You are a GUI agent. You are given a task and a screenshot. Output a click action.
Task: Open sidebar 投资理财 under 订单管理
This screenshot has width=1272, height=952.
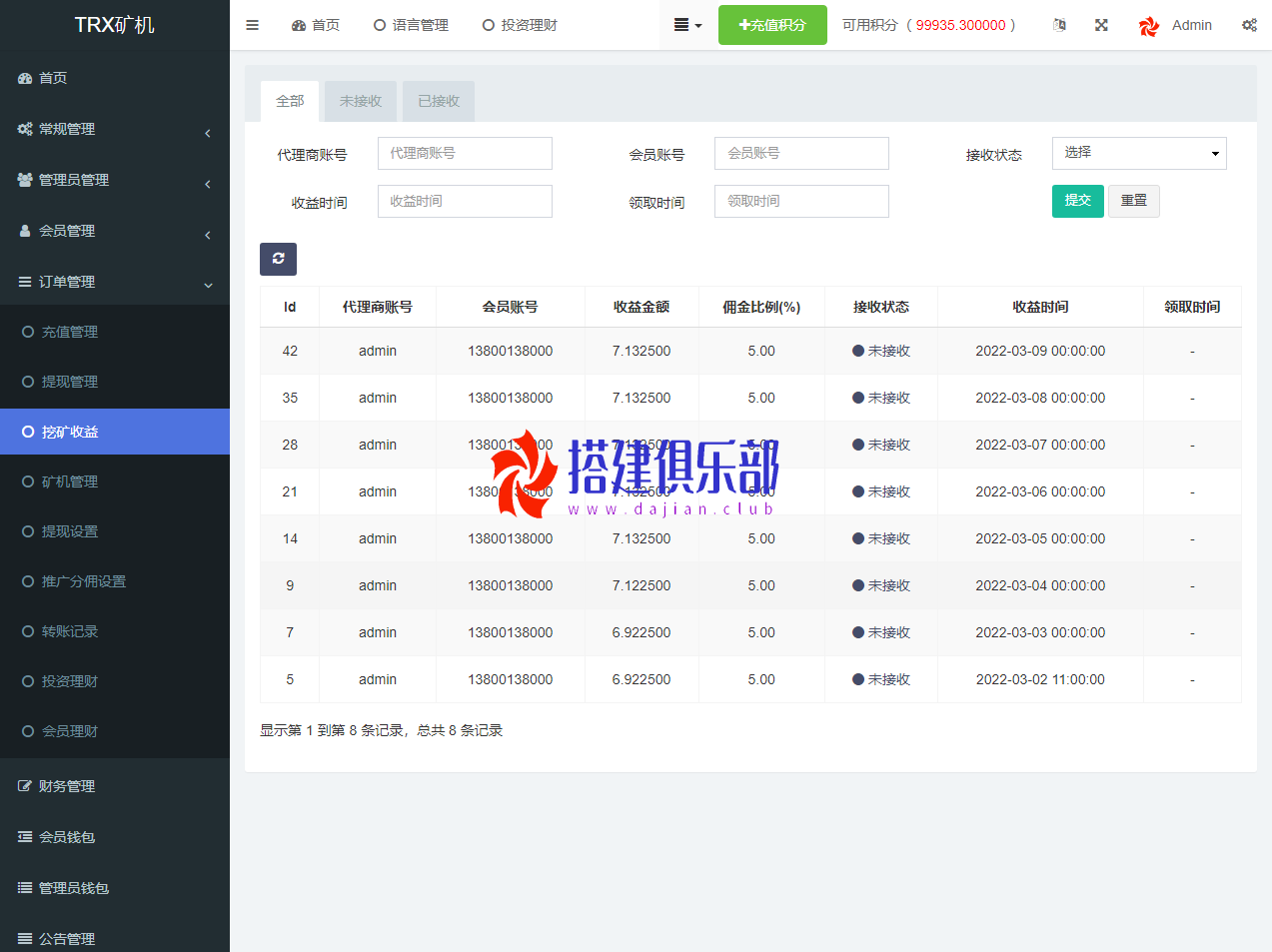coord(115,681)
